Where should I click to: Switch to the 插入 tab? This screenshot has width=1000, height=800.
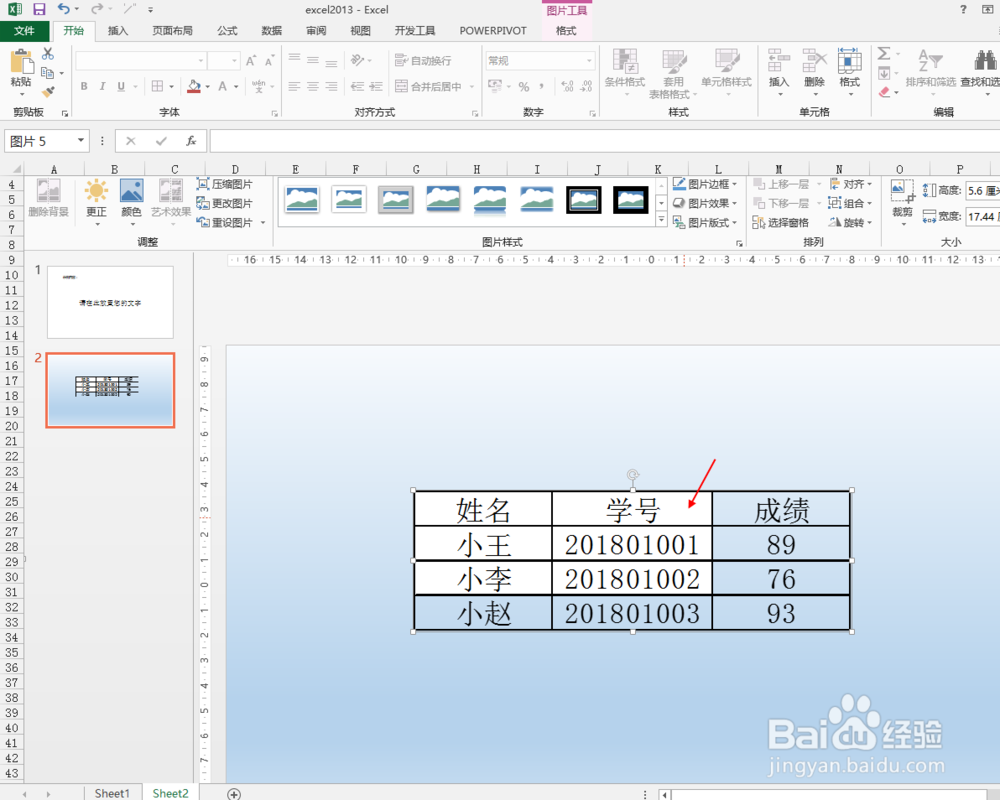point(118,31)
